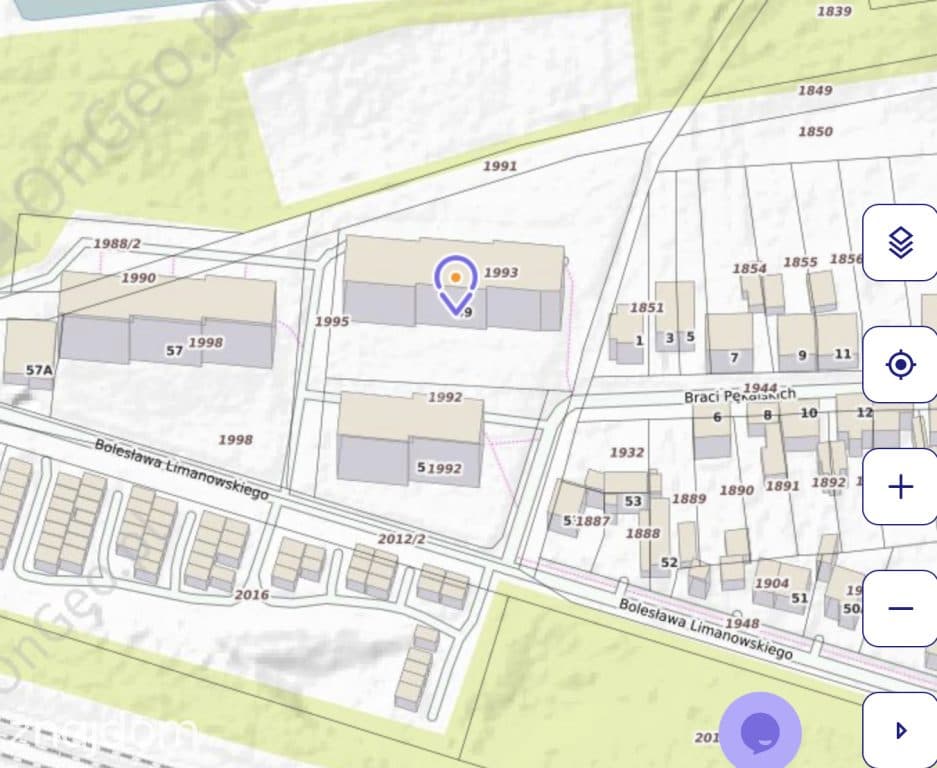Select parcel label 1988/2
This screenshot has height=768, width=937.
tap(117, 244)
